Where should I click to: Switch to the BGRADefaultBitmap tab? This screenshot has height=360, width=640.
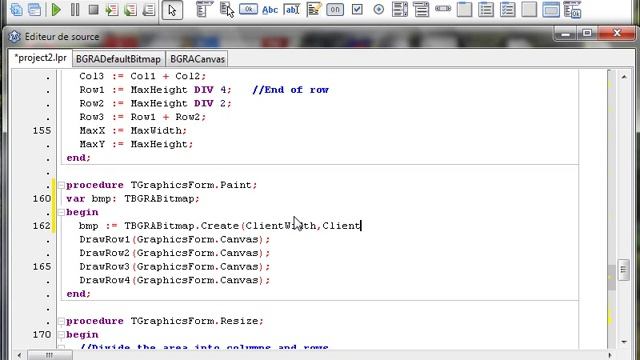118,59
